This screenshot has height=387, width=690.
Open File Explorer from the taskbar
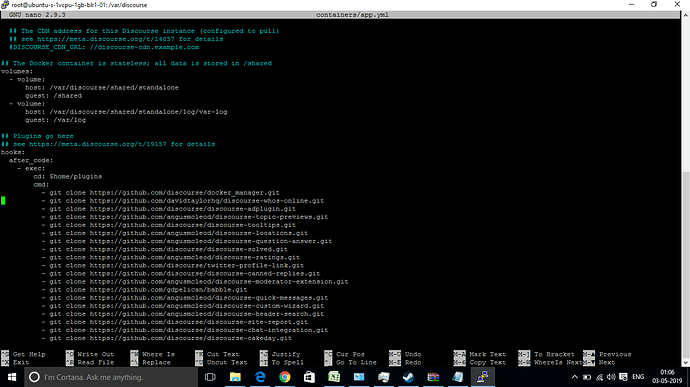point(235,377)
